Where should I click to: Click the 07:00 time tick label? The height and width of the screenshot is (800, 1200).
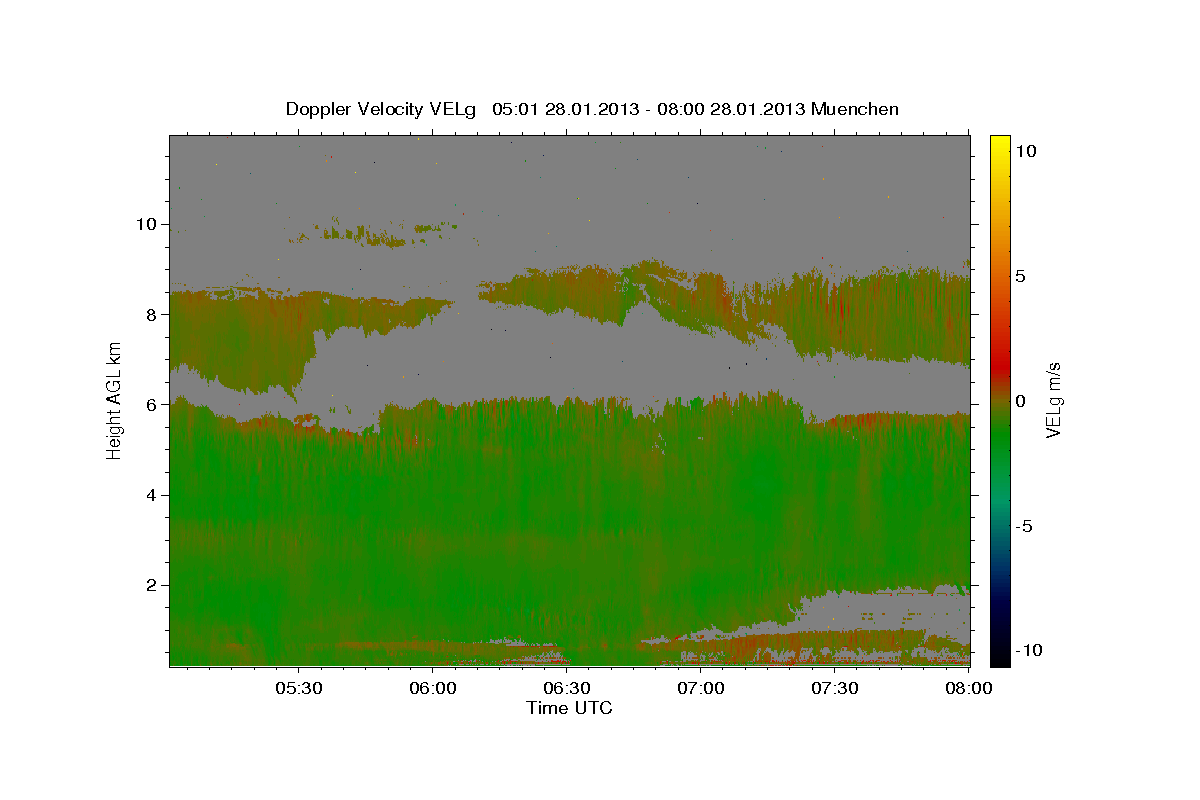(x=701, y=689)
